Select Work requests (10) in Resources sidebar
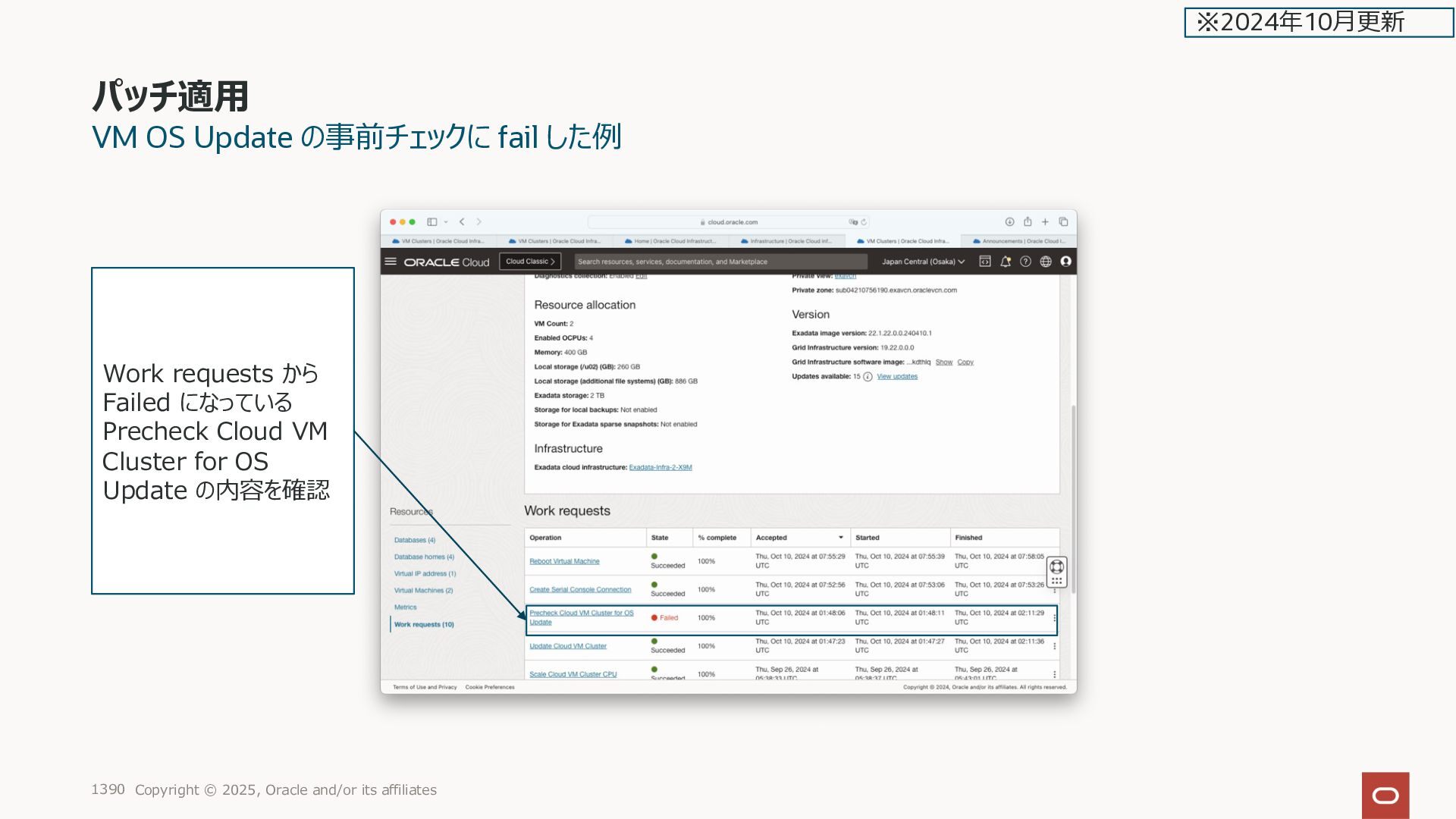 tap(424, 625)
